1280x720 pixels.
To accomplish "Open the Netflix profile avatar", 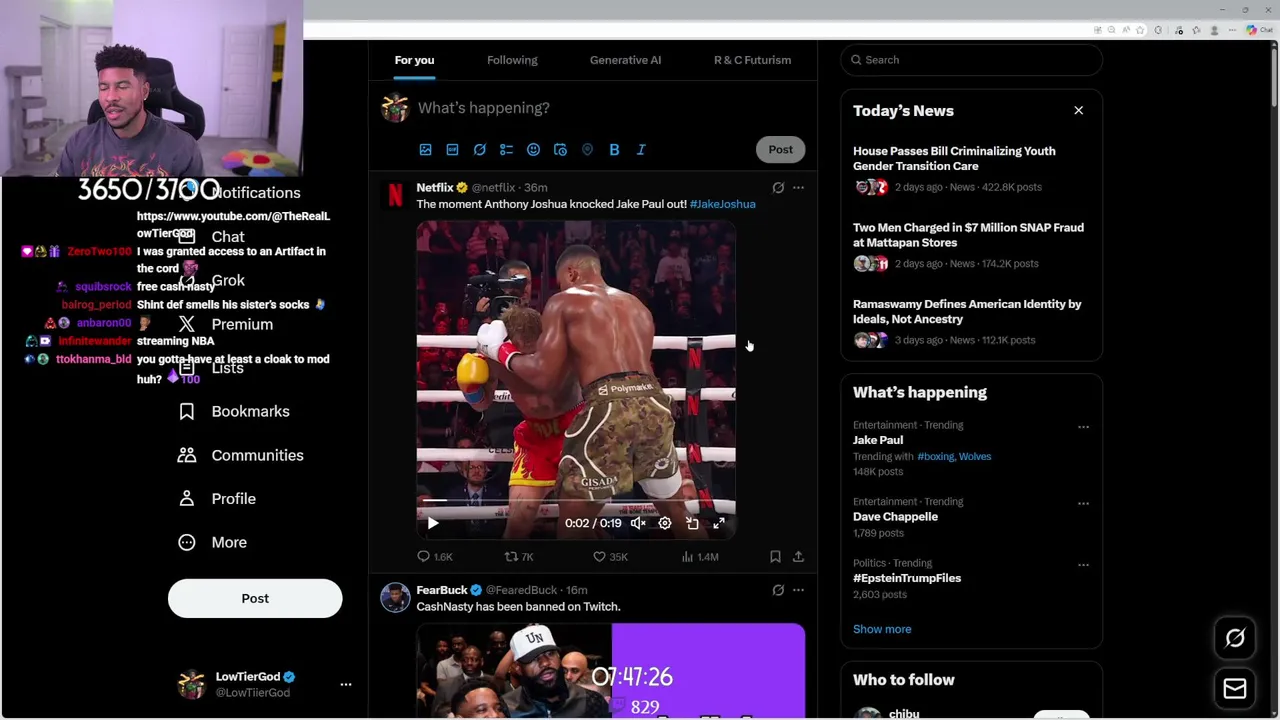I will point(395,195).
